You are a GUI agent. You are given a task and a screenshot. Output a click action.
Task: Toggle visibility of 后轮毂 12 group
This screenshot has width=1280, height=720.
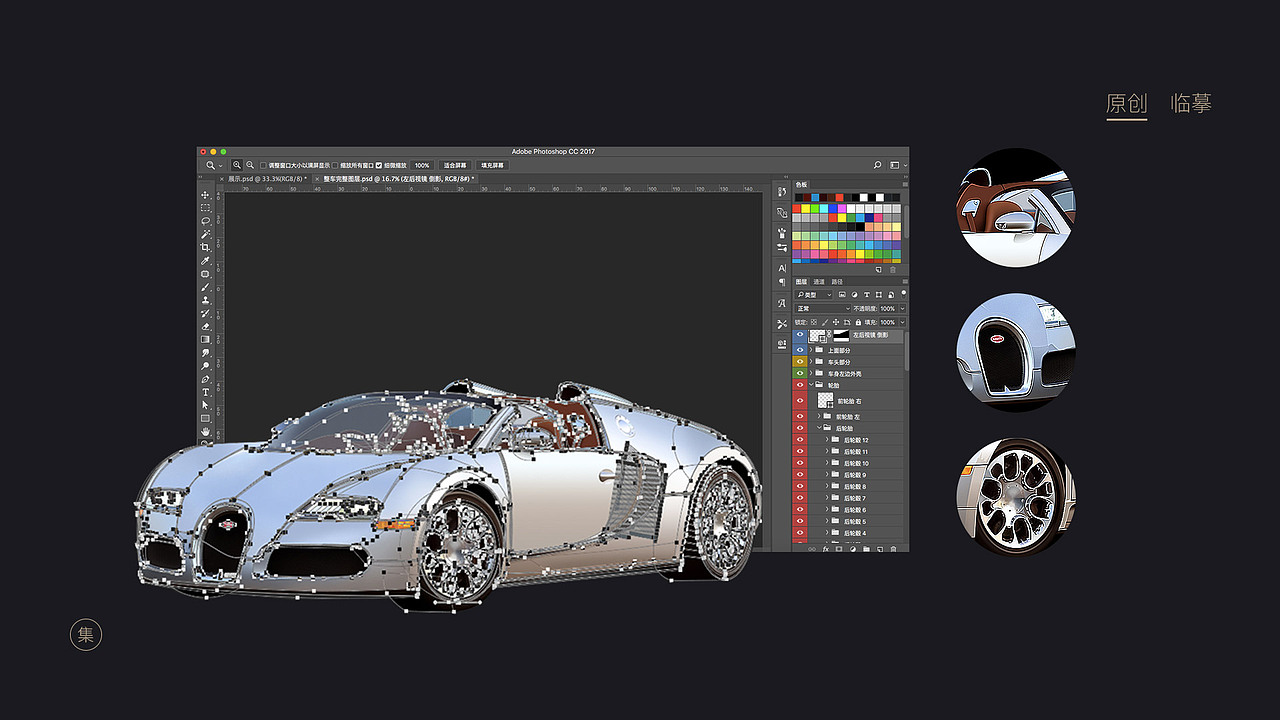799,440
